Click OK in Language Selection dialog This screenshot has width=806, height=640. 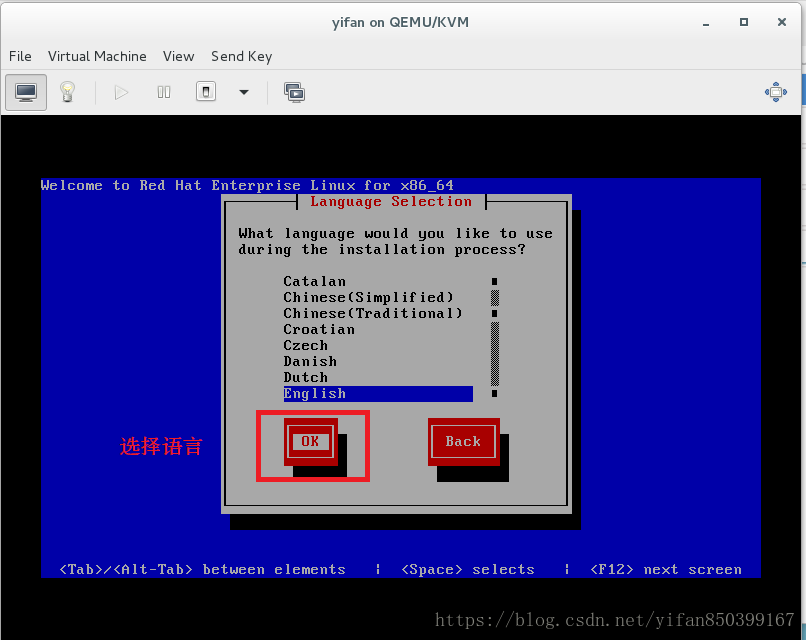click(310, 442)
